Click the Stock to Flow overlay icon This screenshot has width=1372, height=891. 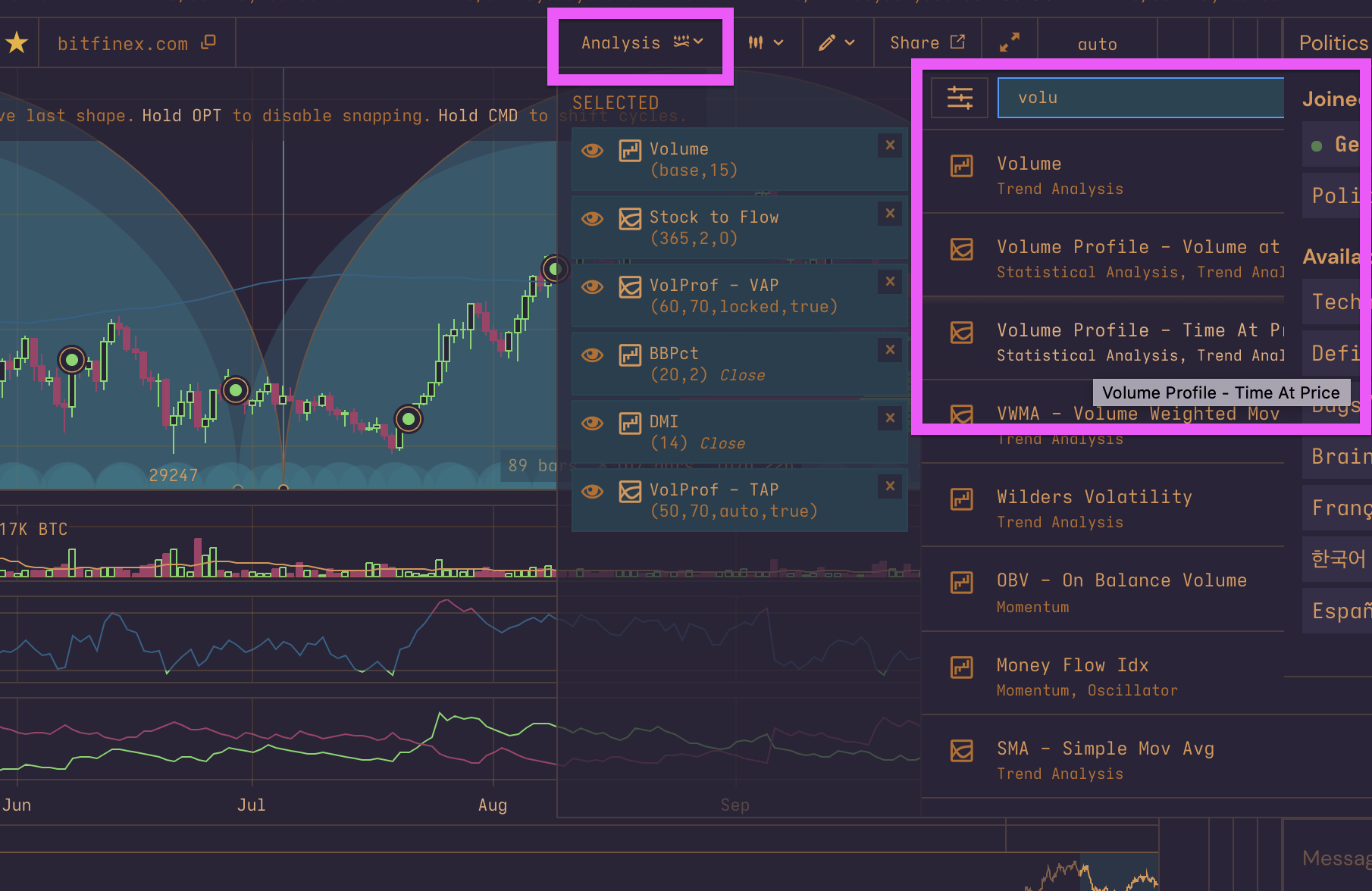(x=630, y=218)
